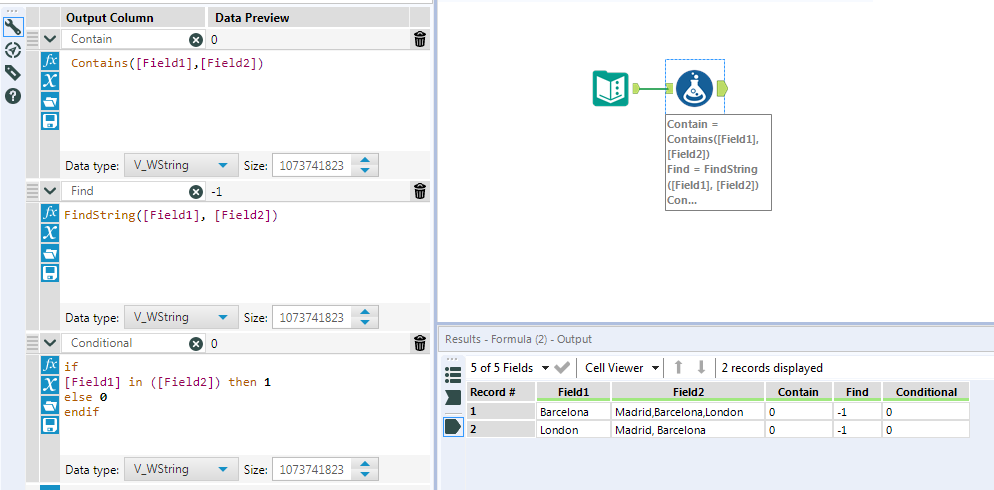Open columns and constants (X) for Find expression

click(x=50, y=233)
